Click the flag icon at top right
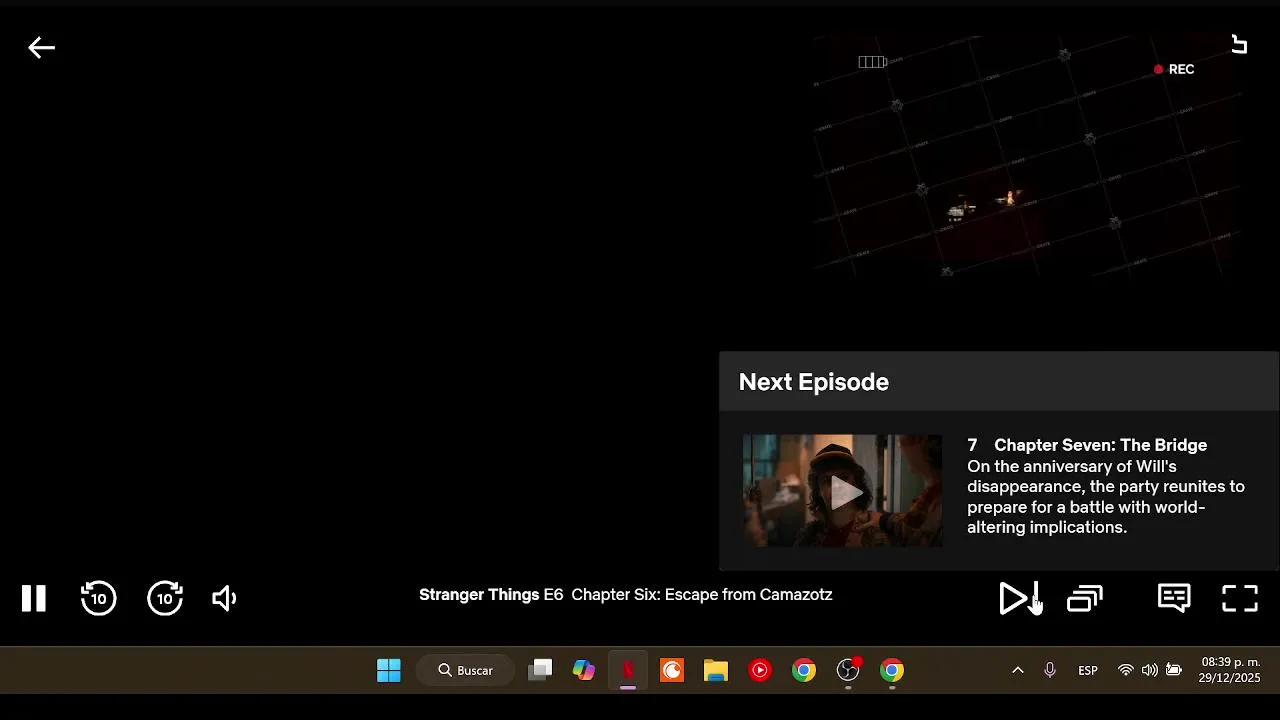1280x720 pixels. click(1239, 45)
